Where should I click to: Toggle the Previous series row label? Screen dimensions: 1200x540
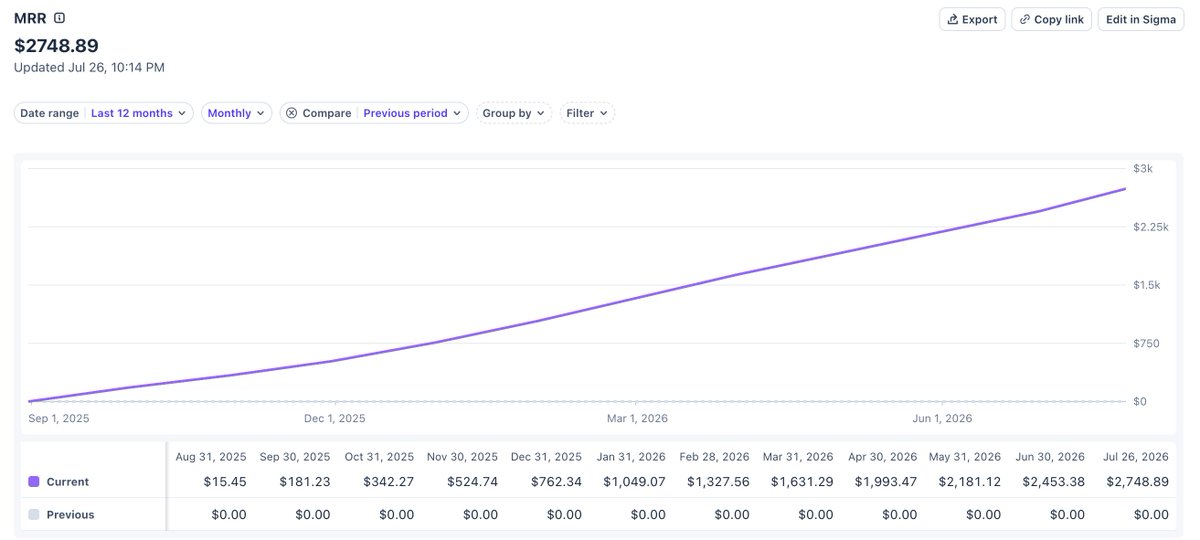(x=70, y=515)
